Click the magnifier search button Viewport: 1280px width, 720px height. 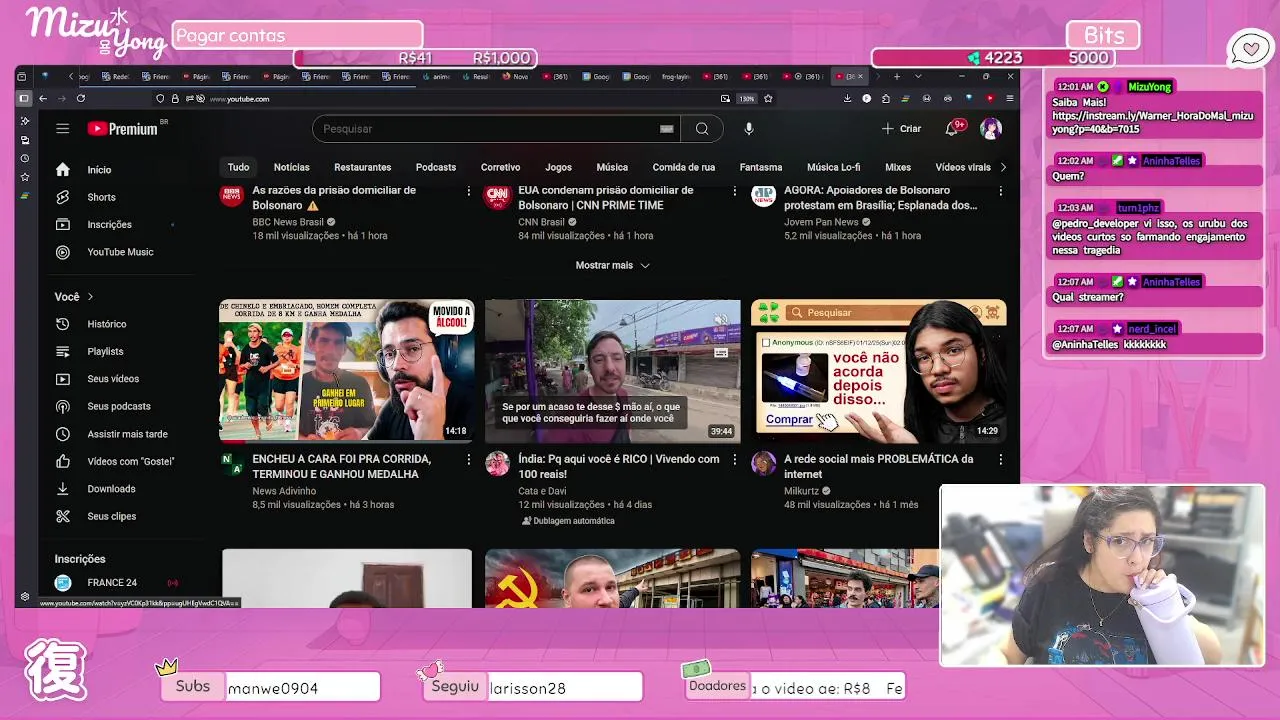click(x=702, y=128)
